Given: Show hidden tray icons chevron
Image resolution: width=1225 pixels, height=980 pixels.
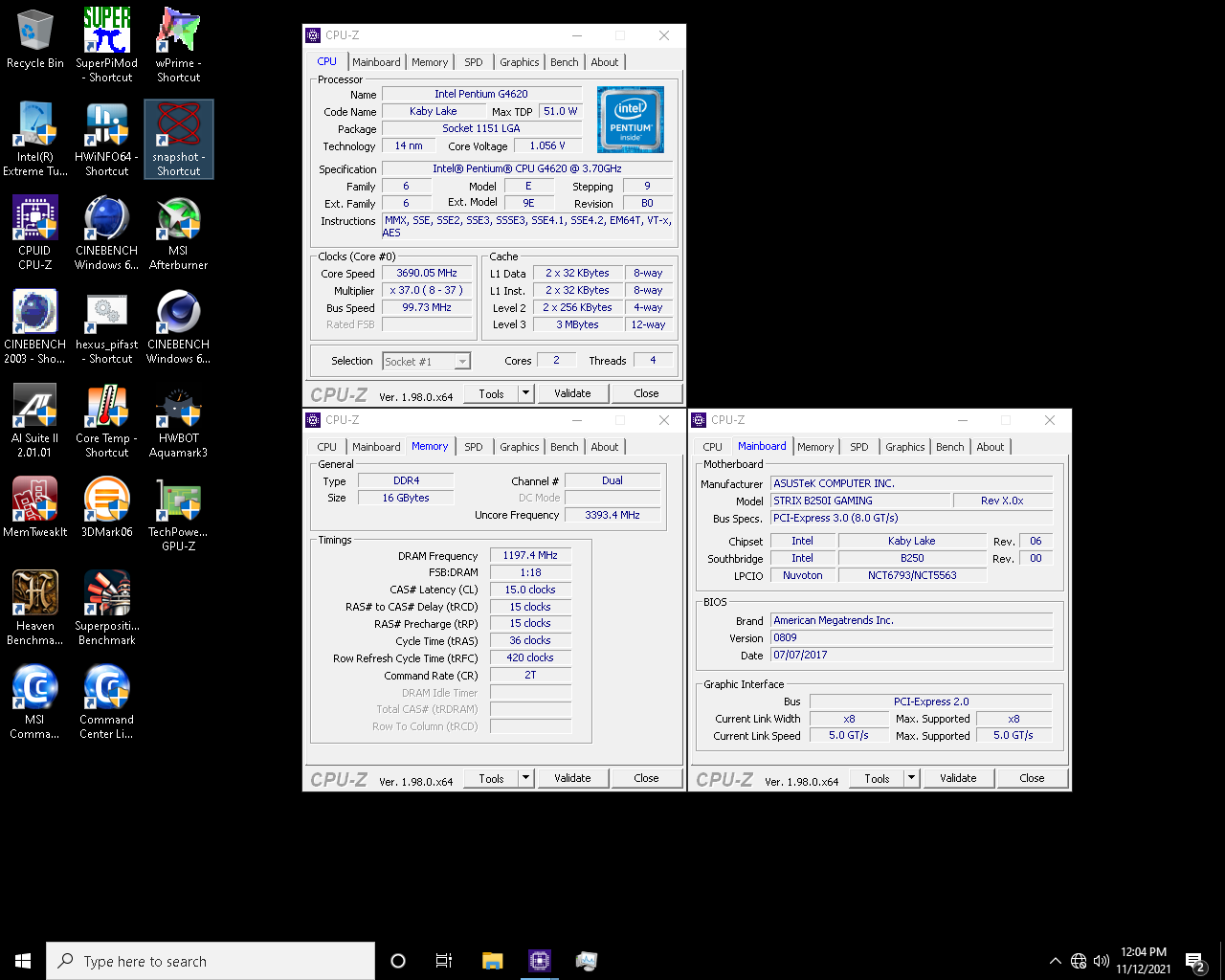Looking at the screenshot, I should click(x=1055, y=961).
